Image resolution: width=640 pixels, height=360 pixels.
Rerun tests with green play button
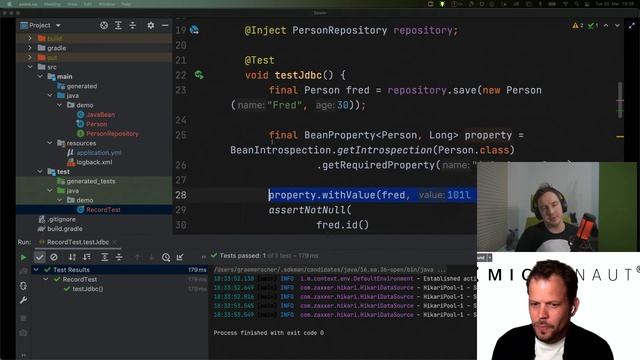(x=23, y=257)
